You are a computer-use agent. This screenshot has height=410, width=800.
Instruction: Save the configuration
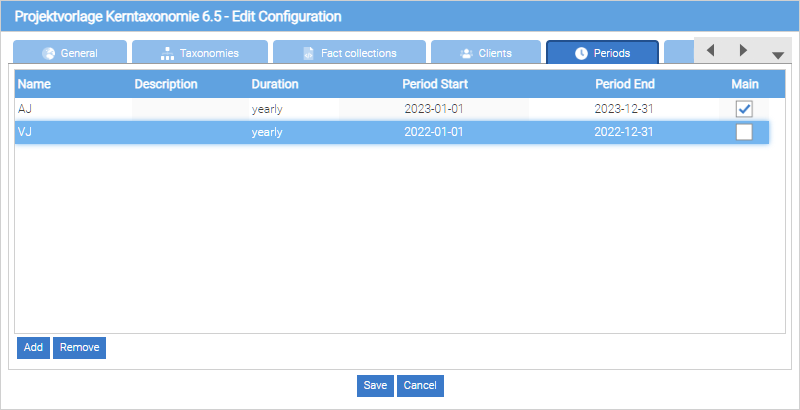375,386
